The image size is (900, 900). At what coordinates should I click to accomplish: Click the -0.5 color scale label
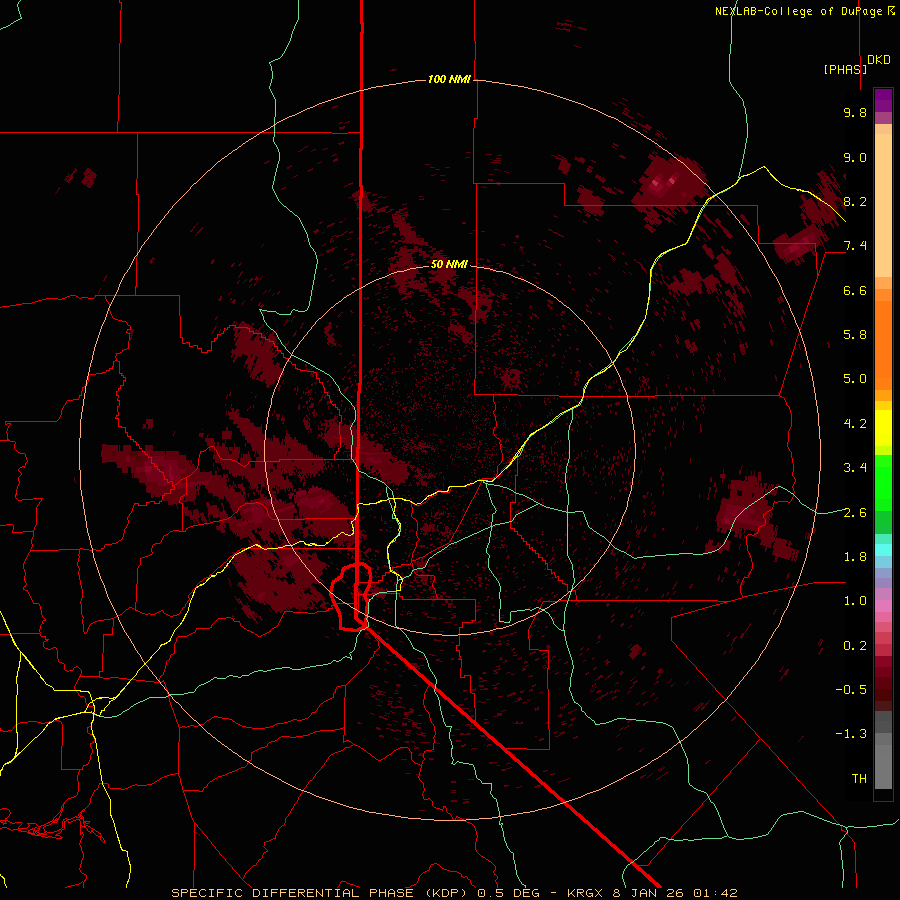click(x=851, y=690)
